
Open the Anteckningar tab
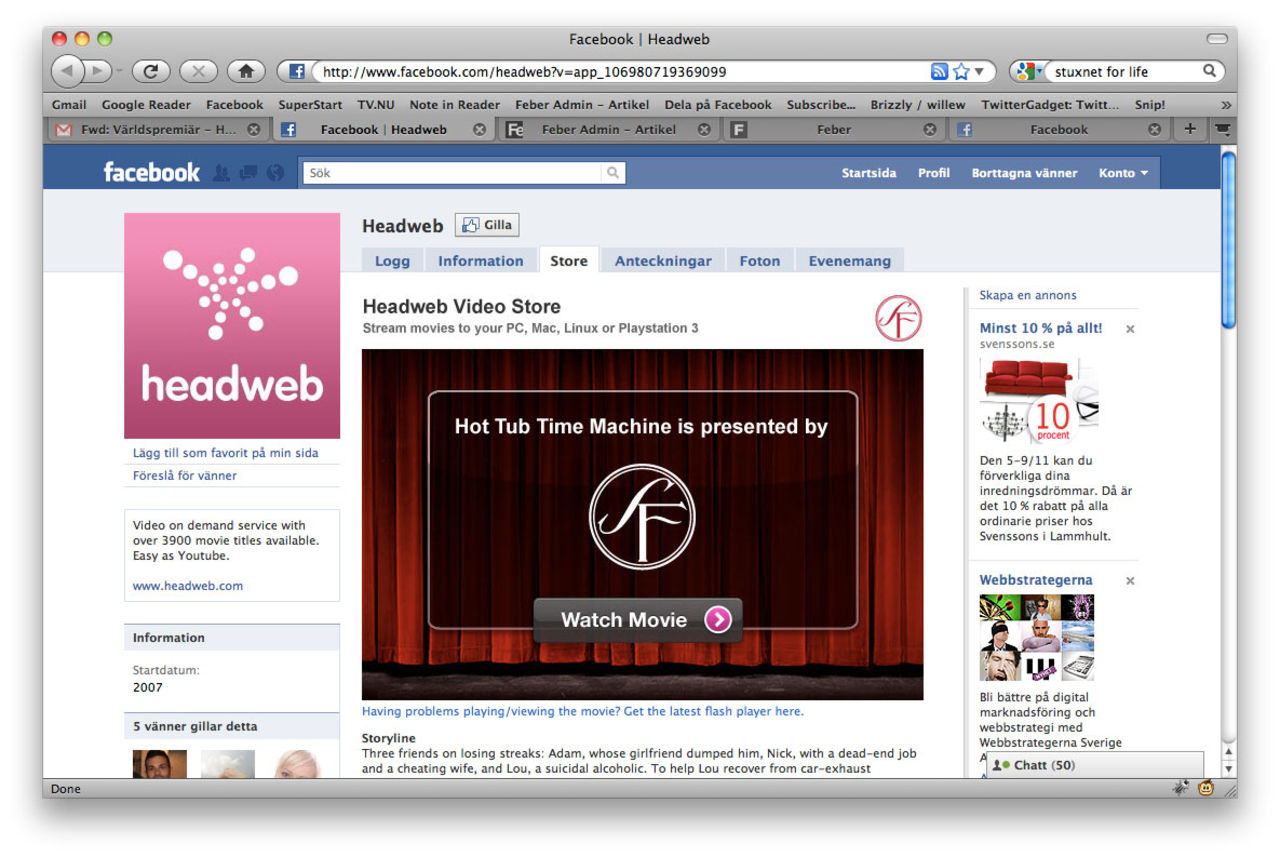pyautogui.click(x=662, y=260)
